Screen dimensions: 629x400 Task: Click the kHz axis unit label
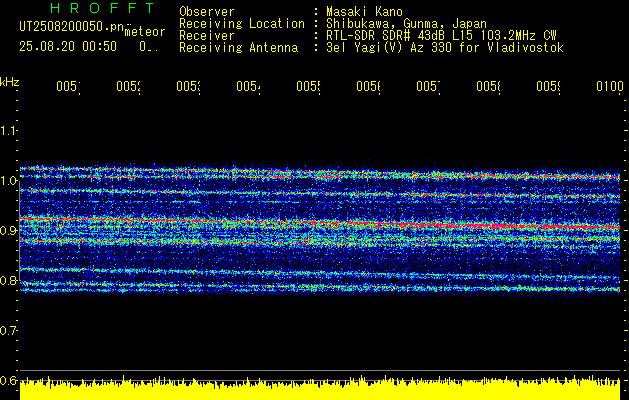point(9,82)
